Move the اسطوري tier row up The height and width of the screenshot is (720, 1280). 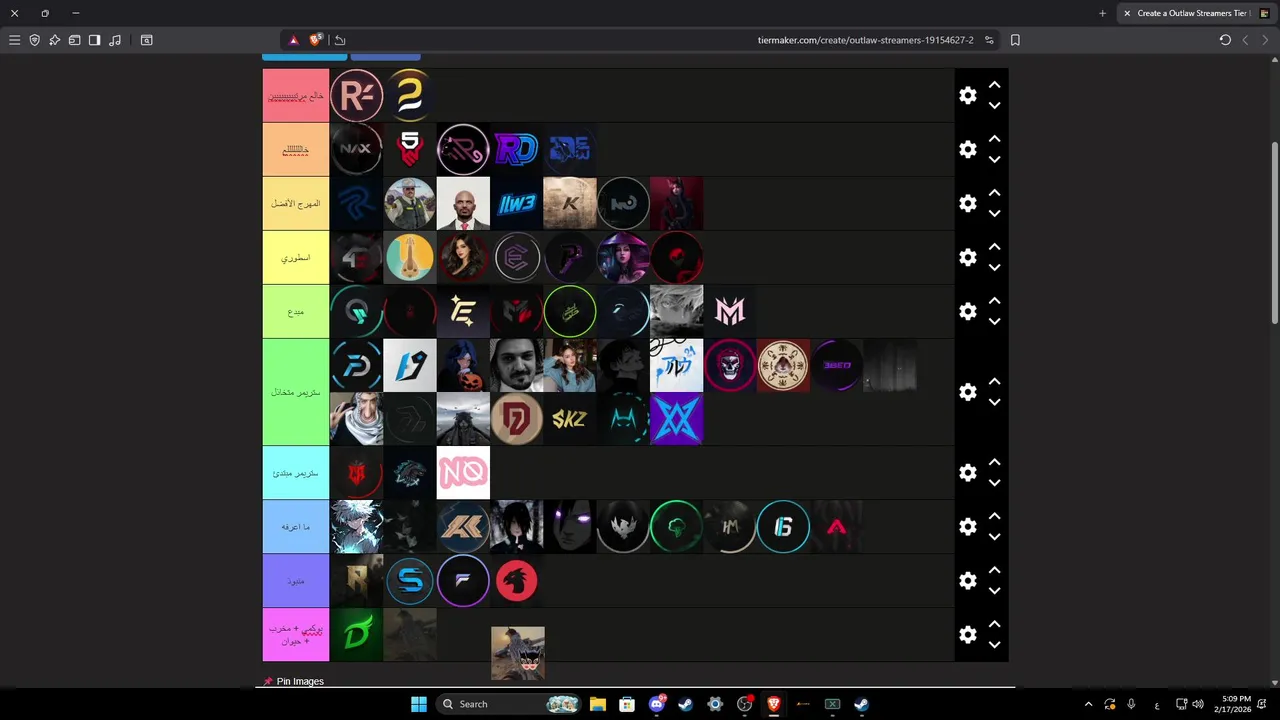[994, 247]
